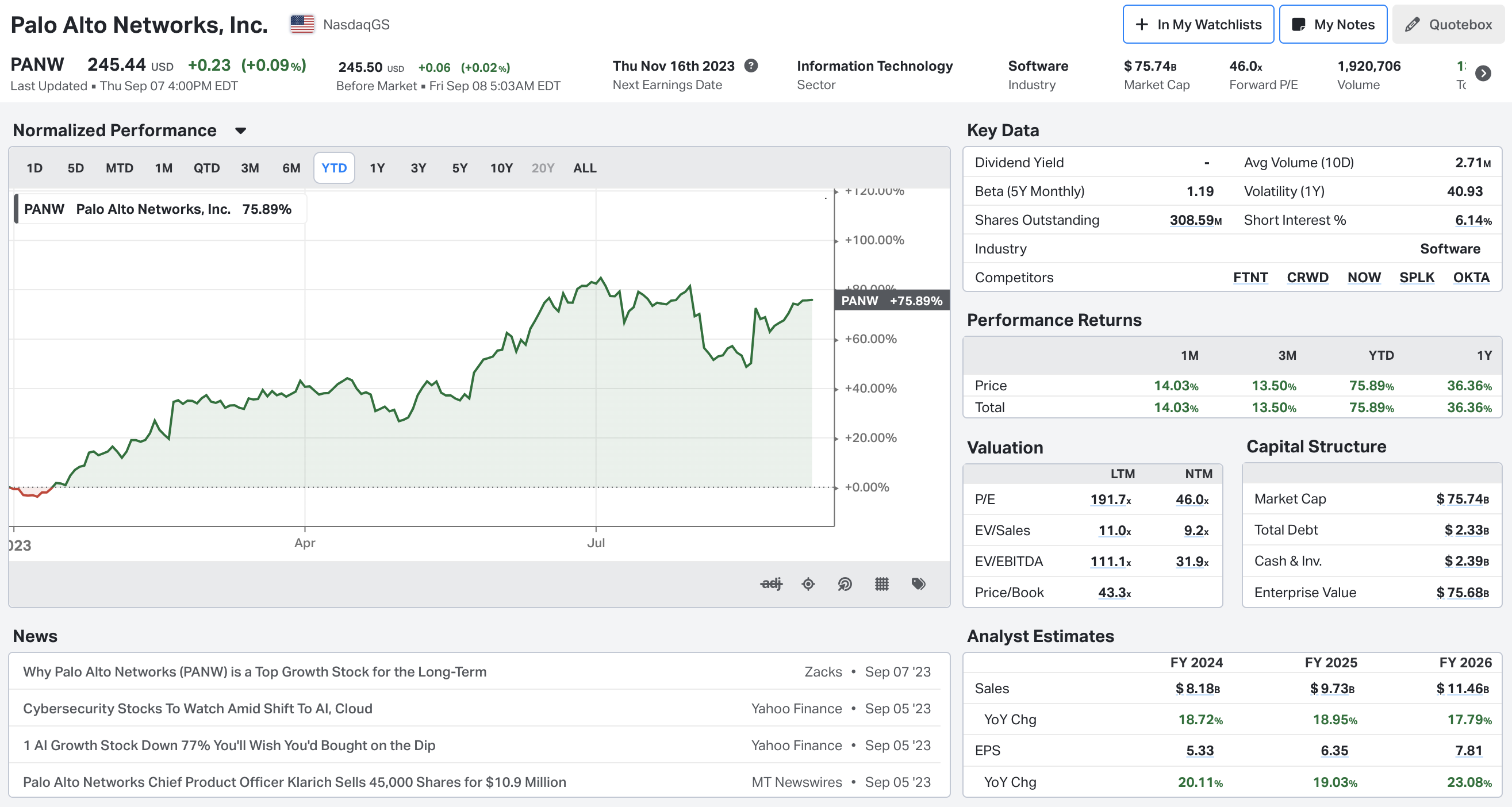Open AI Growth Stock Down 77% article
This screenshot has width=1512, height=807.
[229, 745]
